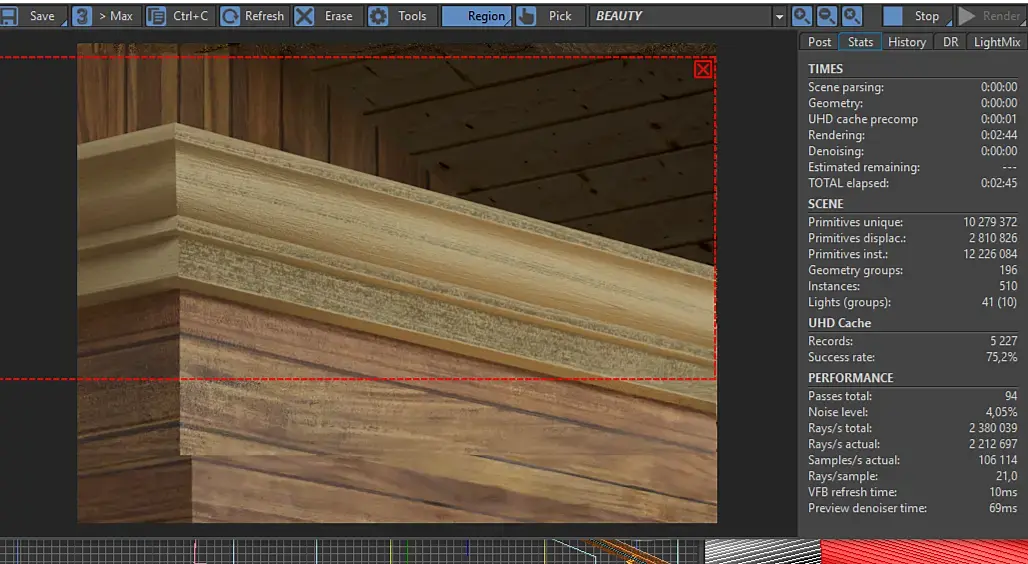The height and width of the screenshot is (564, 1028).
Task: Click the reset zoom magnifier icon
Action: point(851,16)
